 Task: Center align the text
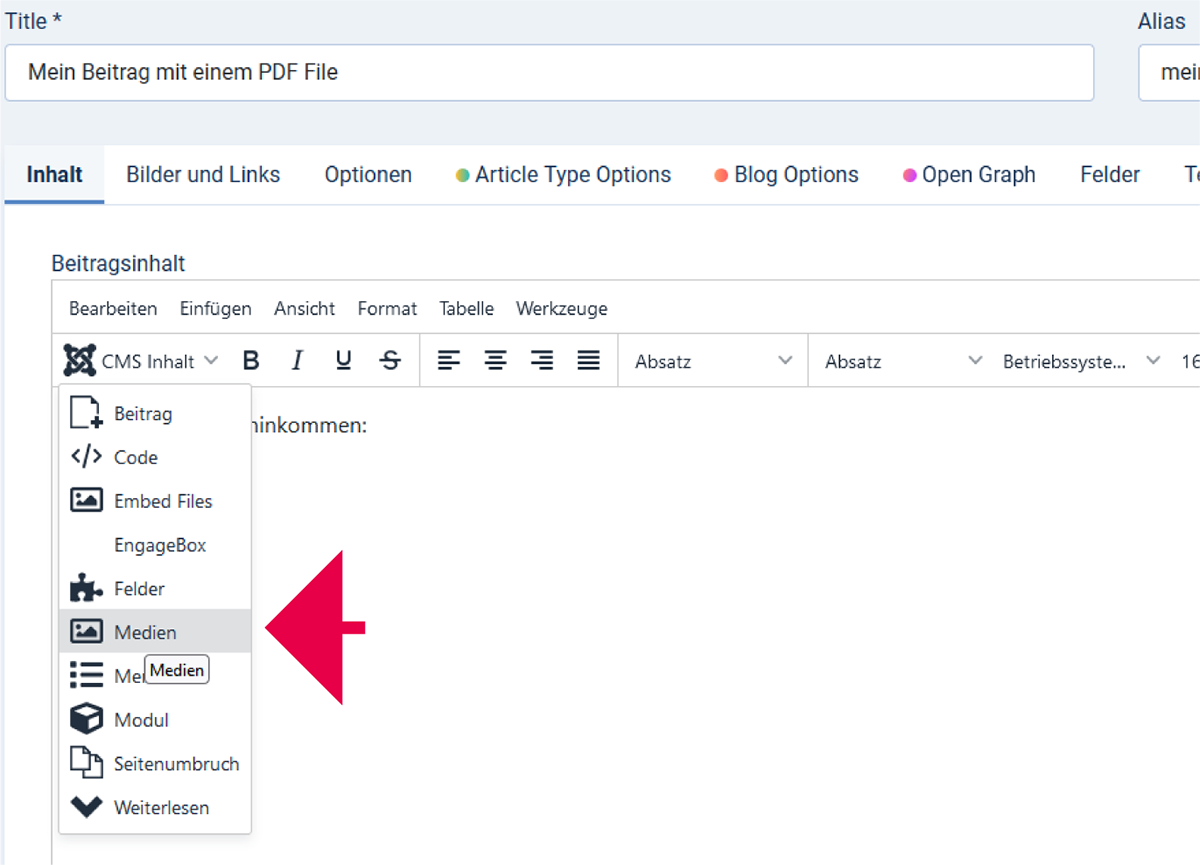[495, 361]
